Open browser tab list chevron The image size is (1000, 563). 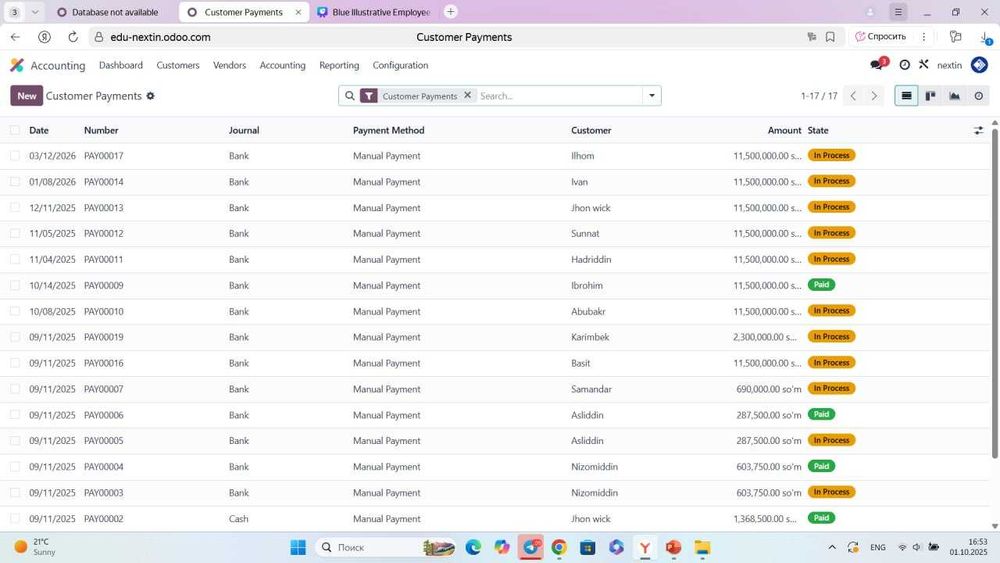(35, 11)
